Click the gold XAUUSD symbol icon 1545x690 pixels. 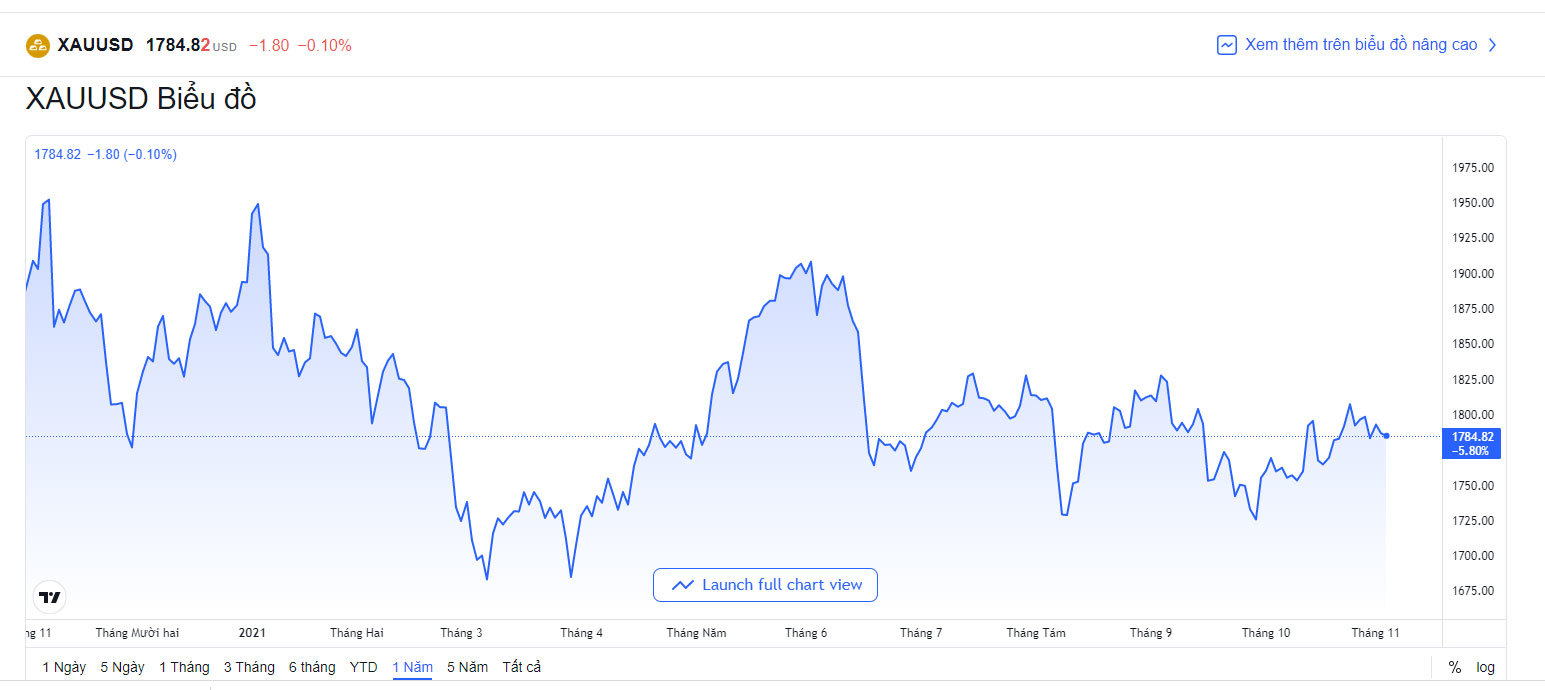pos(38,45)
